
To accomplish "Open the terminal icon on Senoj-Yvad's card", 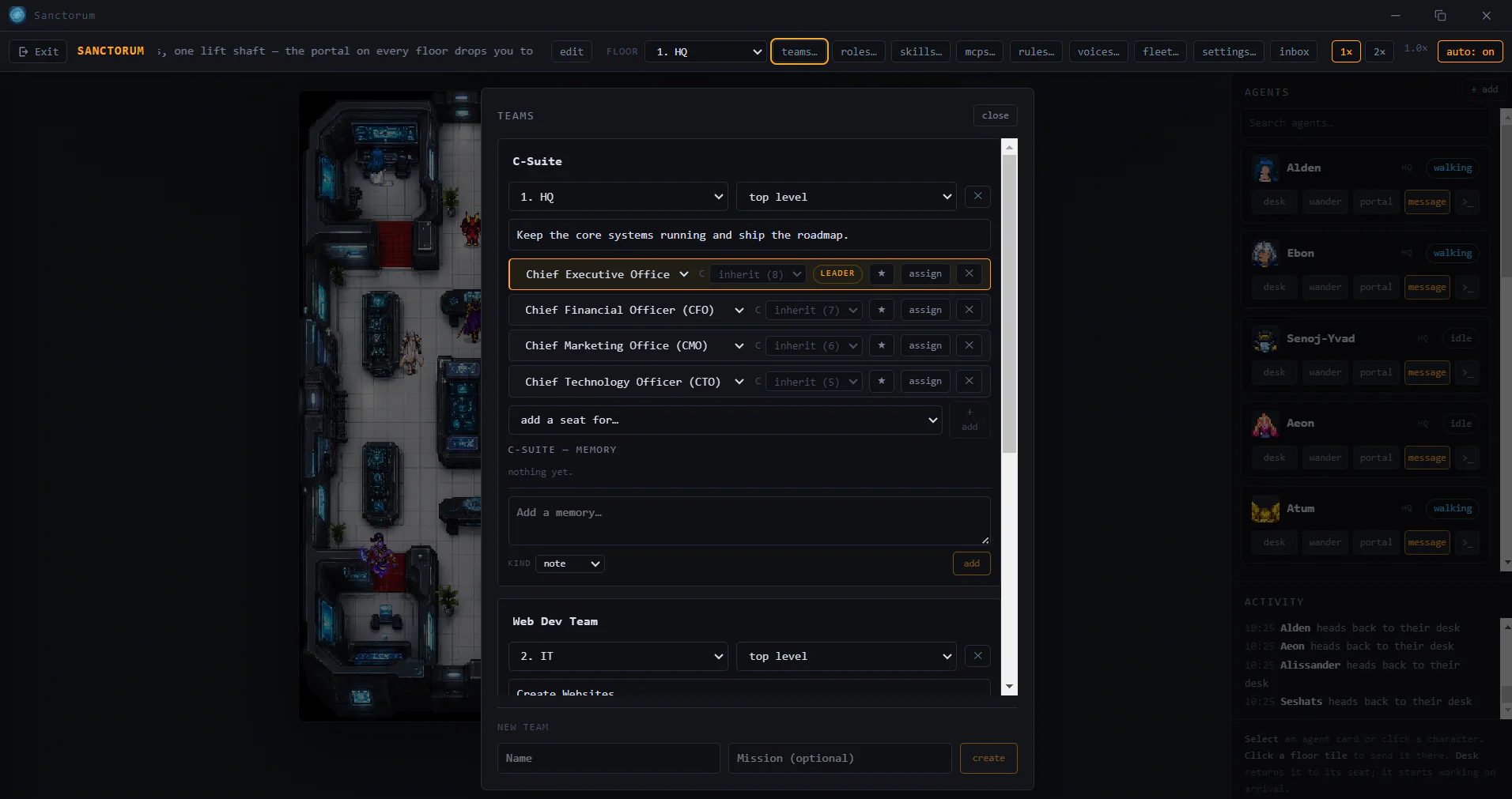I will click(1468, 372).
